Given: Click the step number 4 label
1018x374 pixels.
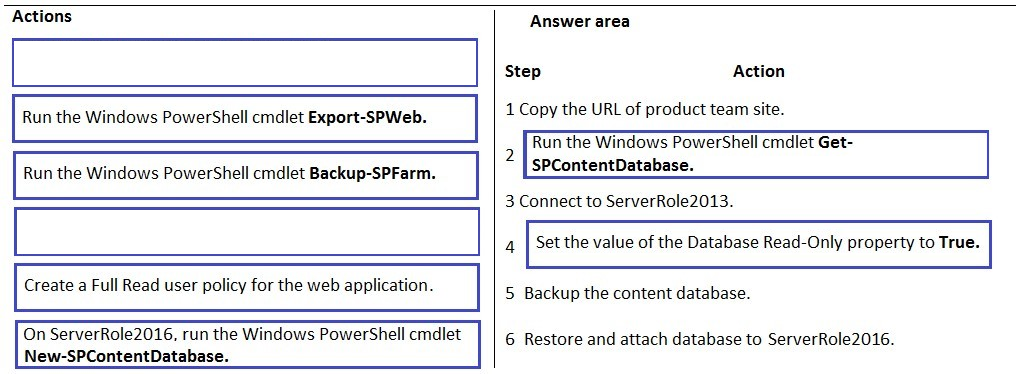Looking at the screenshot, I should coord(510,247).
